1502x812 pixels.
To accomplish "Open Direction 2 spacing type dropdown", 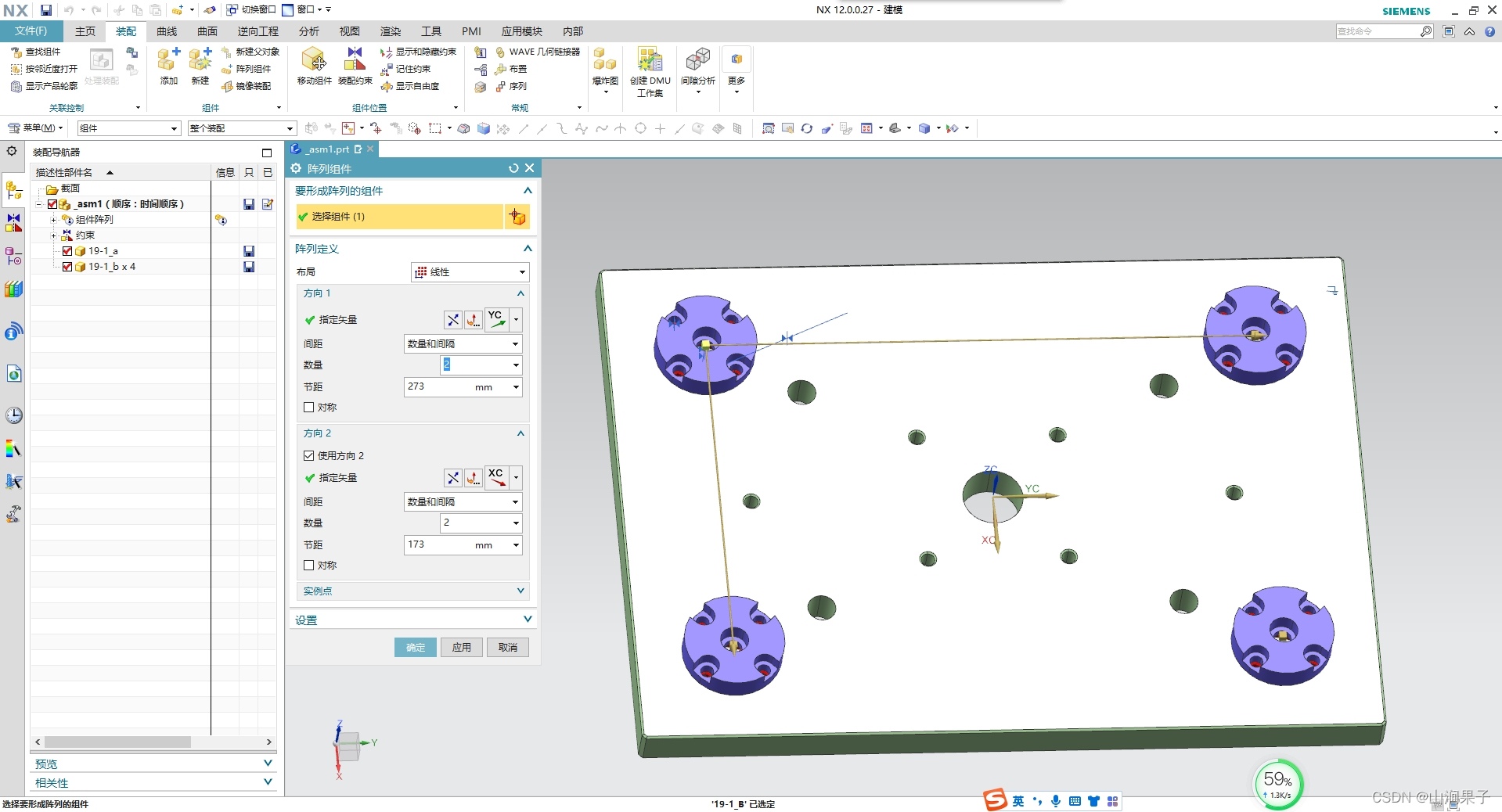I will click(x=463, y=501).
